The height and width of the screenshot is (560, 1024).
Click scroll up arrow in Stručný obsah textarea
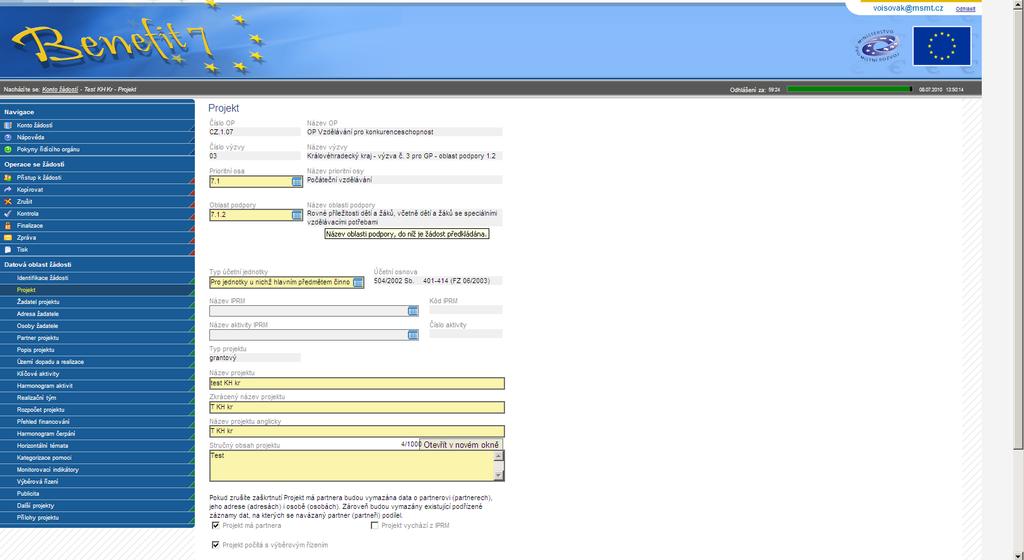click(x=499, y=456)
